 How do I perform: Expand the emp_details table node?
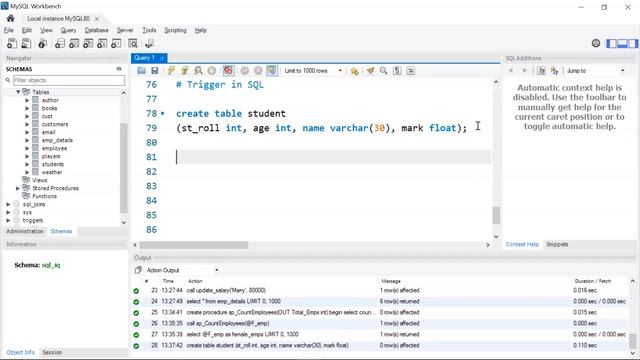27,140
